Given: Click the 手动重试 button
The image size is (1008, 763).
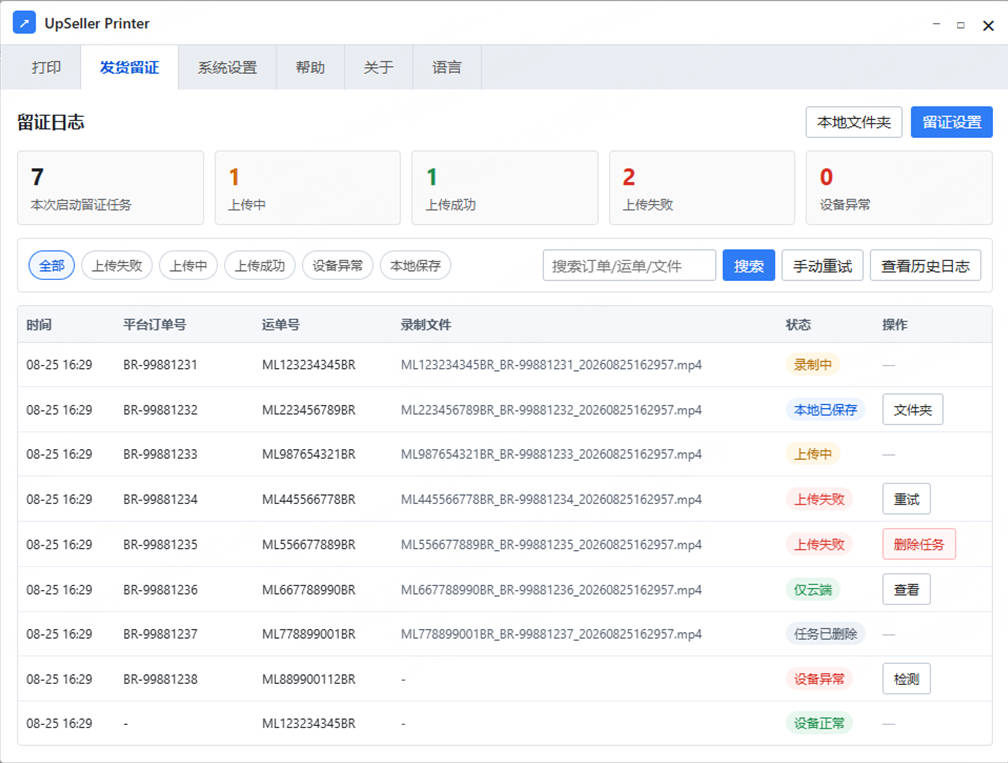Looking at the screenshot, I should (x=822, y=265).
